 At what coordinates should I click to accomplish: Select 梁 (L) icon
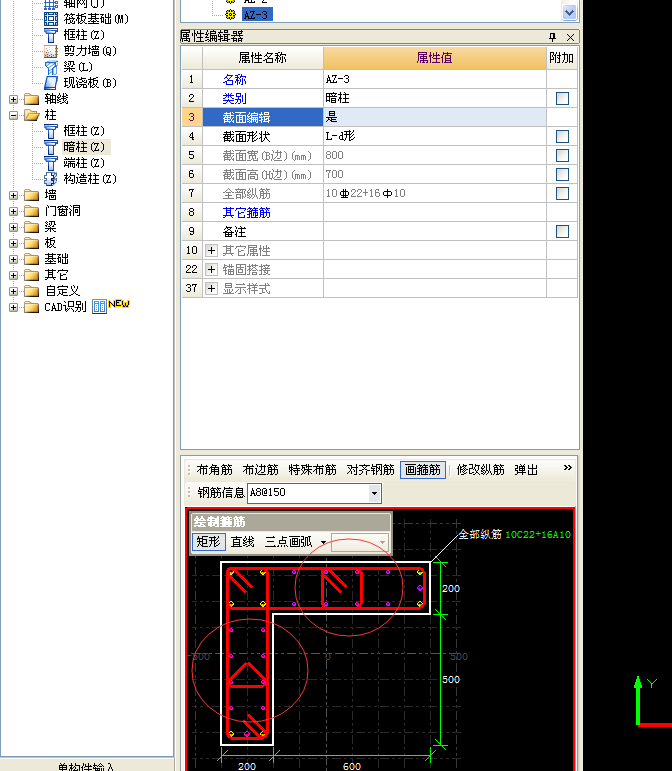tap(51, 67)
